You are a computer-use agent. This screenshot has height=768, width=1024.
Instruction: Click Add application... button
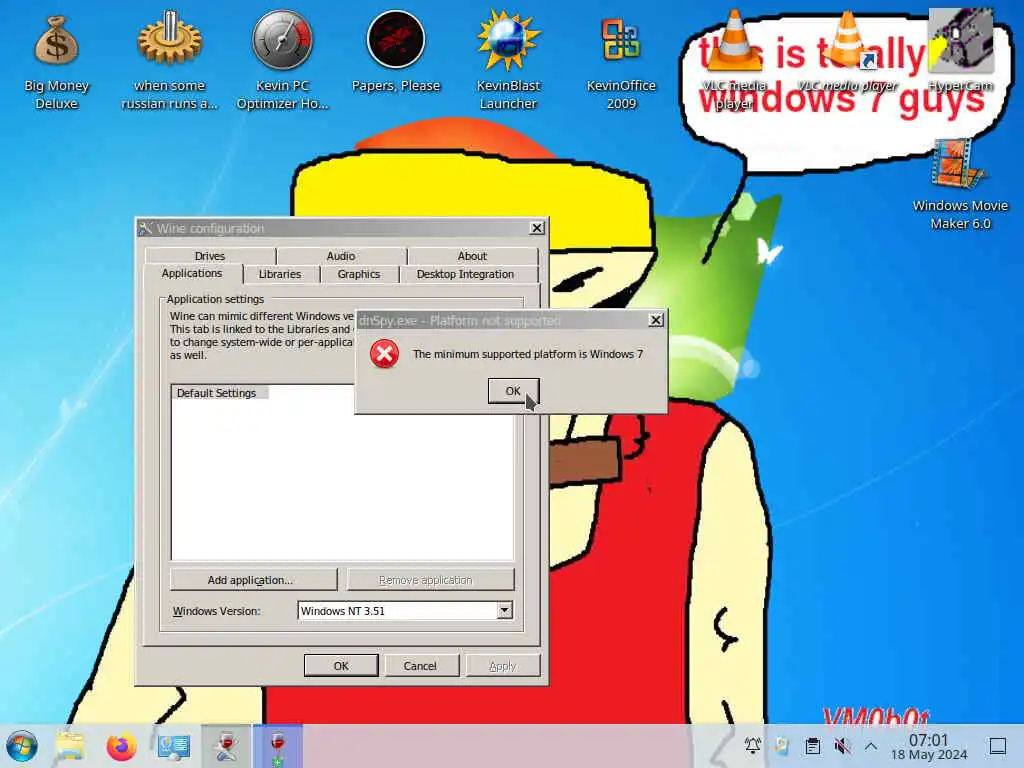(253, 580)
